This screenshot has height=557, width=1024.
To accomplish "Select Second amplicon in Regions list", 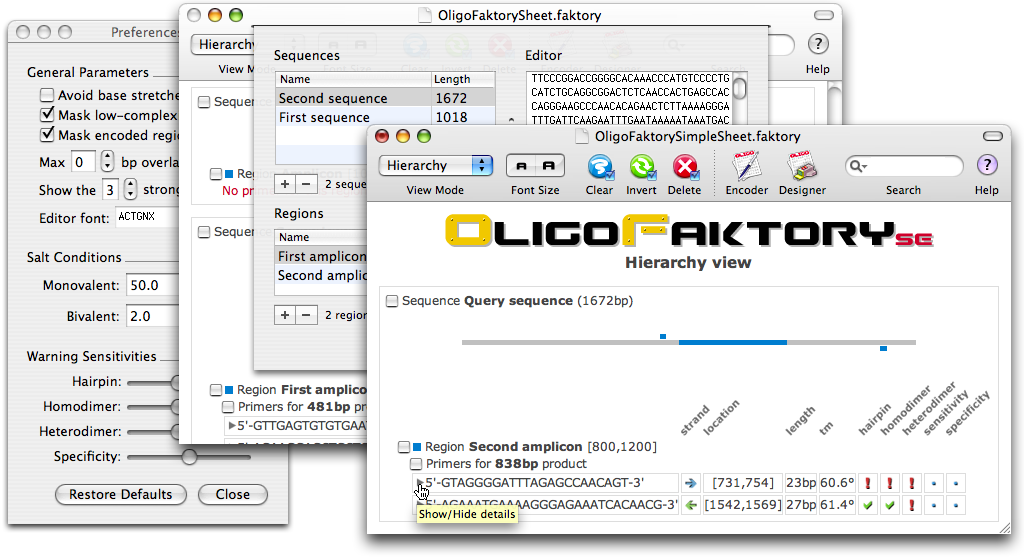I will (x=321, y=276).
